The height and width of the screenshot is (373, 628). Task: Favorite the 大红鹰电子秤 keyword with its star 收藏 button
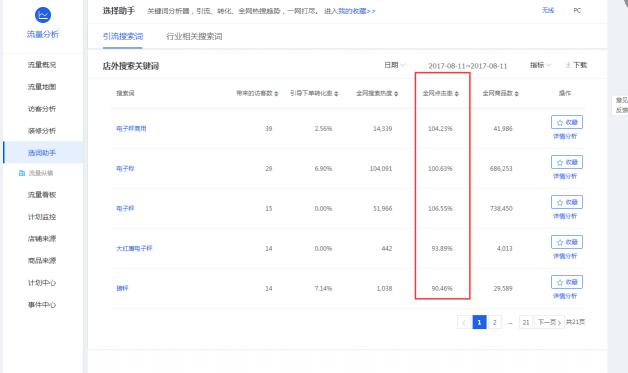tap(567, 242)
